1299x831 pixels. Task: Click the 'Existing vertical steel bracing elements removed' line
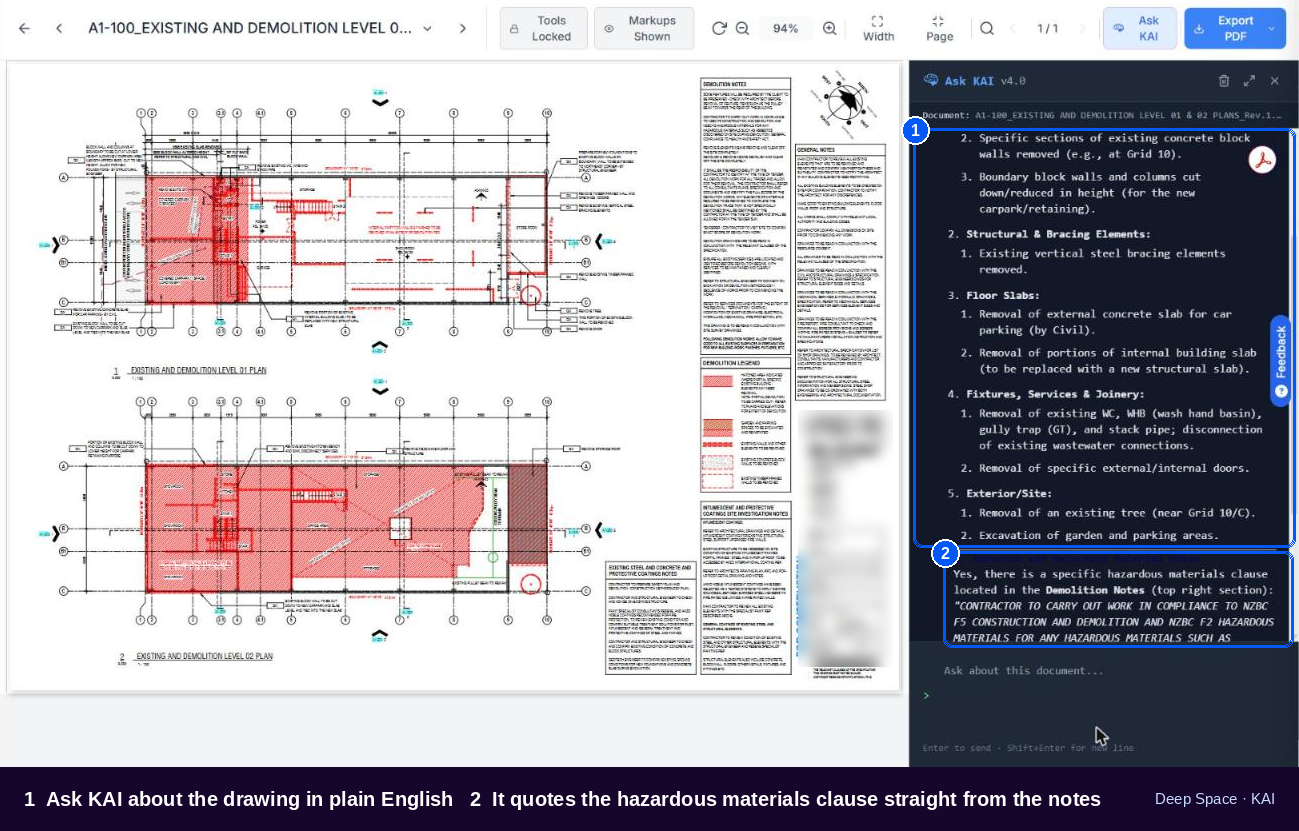[1102, 261]
